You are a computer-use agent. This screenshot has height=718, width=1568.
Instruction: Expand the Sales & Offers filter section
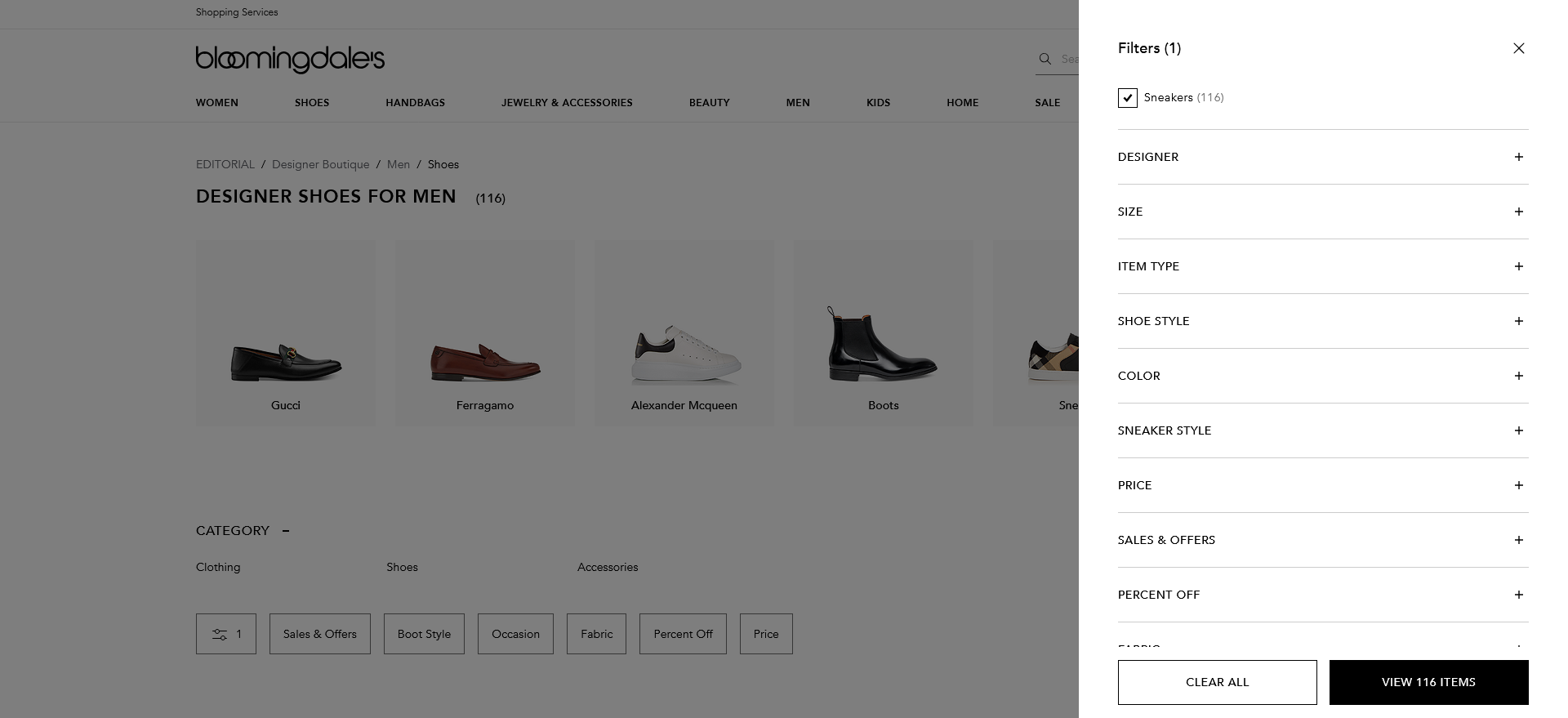pyautogui.click(x=1323, y=540)
